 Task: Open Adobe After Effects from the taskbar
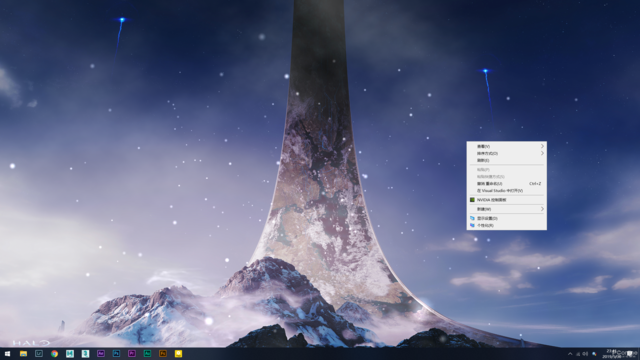tap(101, 353)
